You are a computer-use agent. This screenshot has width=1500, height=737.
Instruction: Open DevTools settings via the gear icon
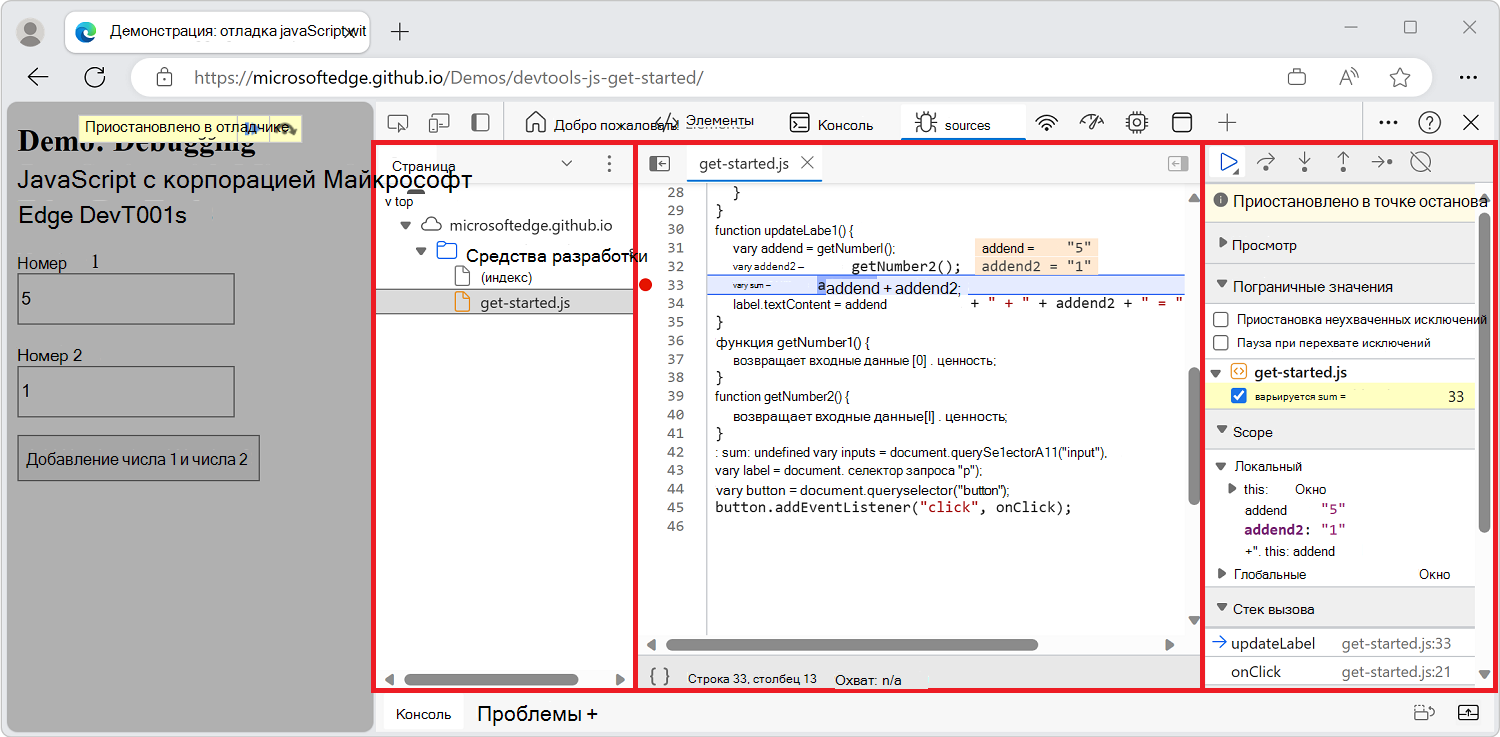pos(1136,121)
